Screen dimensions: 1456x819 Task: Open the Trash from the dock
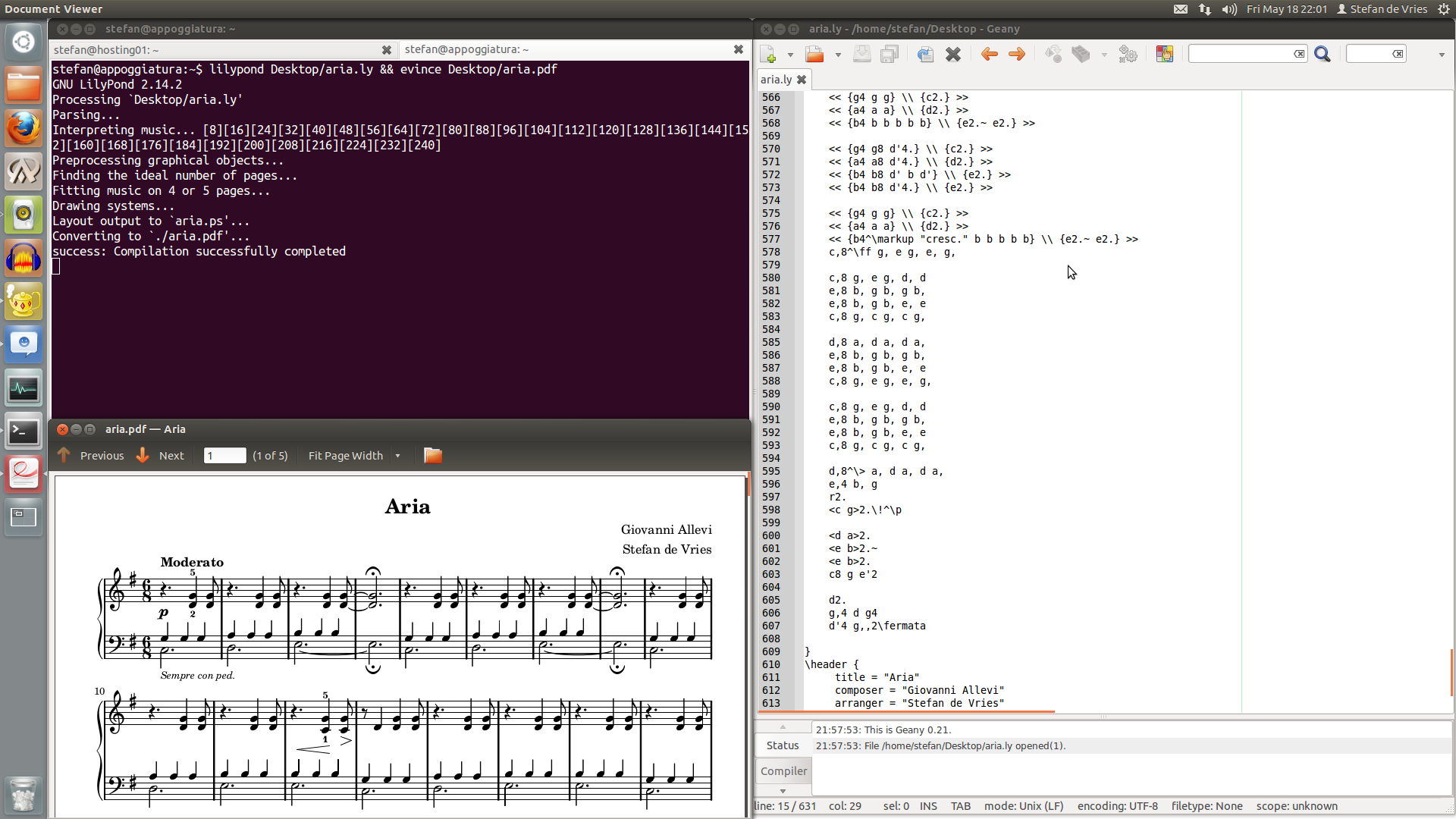(24, 795)
